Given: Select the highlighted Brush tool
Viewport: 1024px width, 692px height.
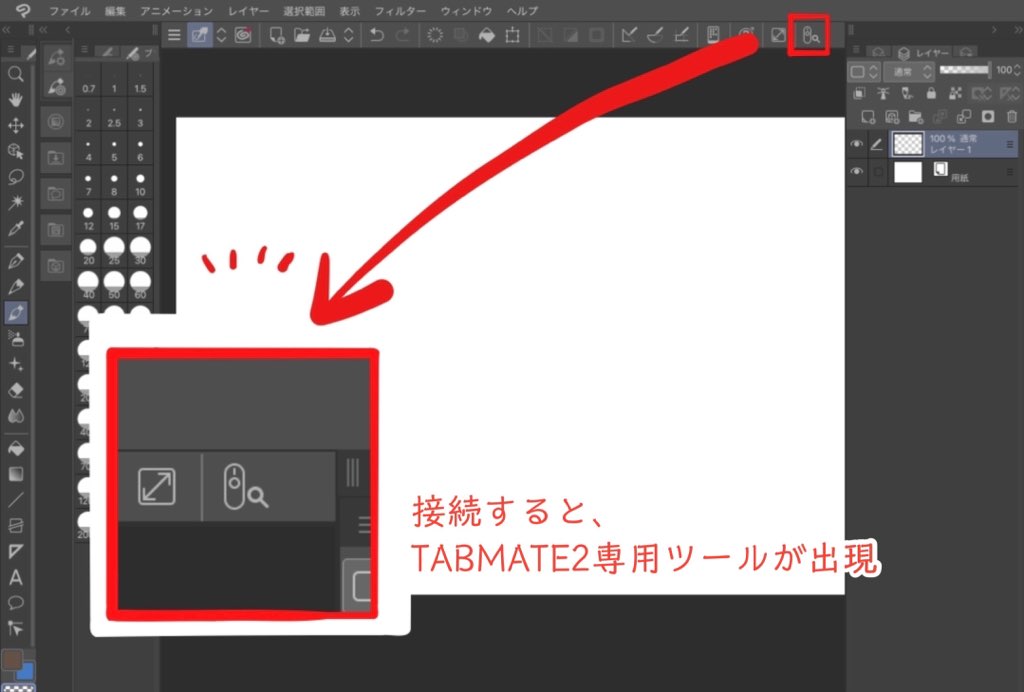Looking at the screenshot, I should point(16,313).
